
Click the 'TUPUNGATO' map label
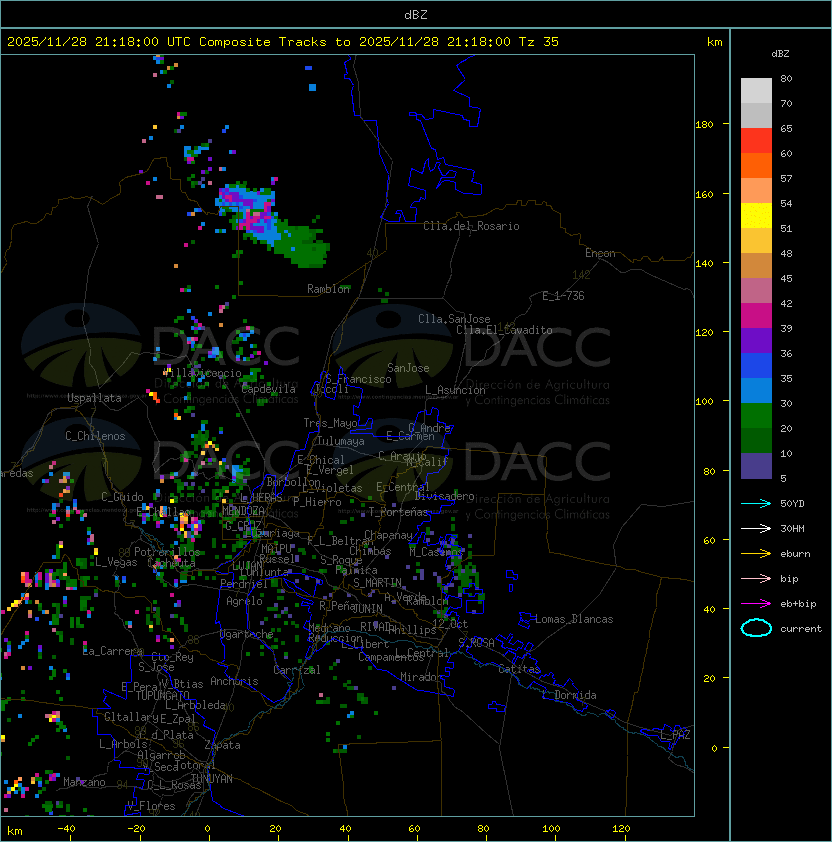pyautogui.click(x=162, y=695)
